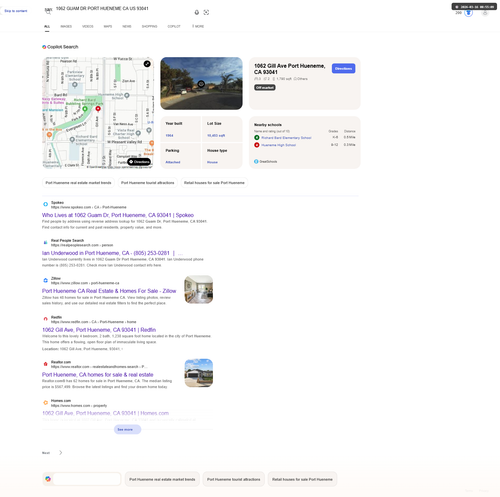
Task: Click bottom Port Hueneme tourist attractions suggestion
Action: pyautogui.click(x=233, y=479)
